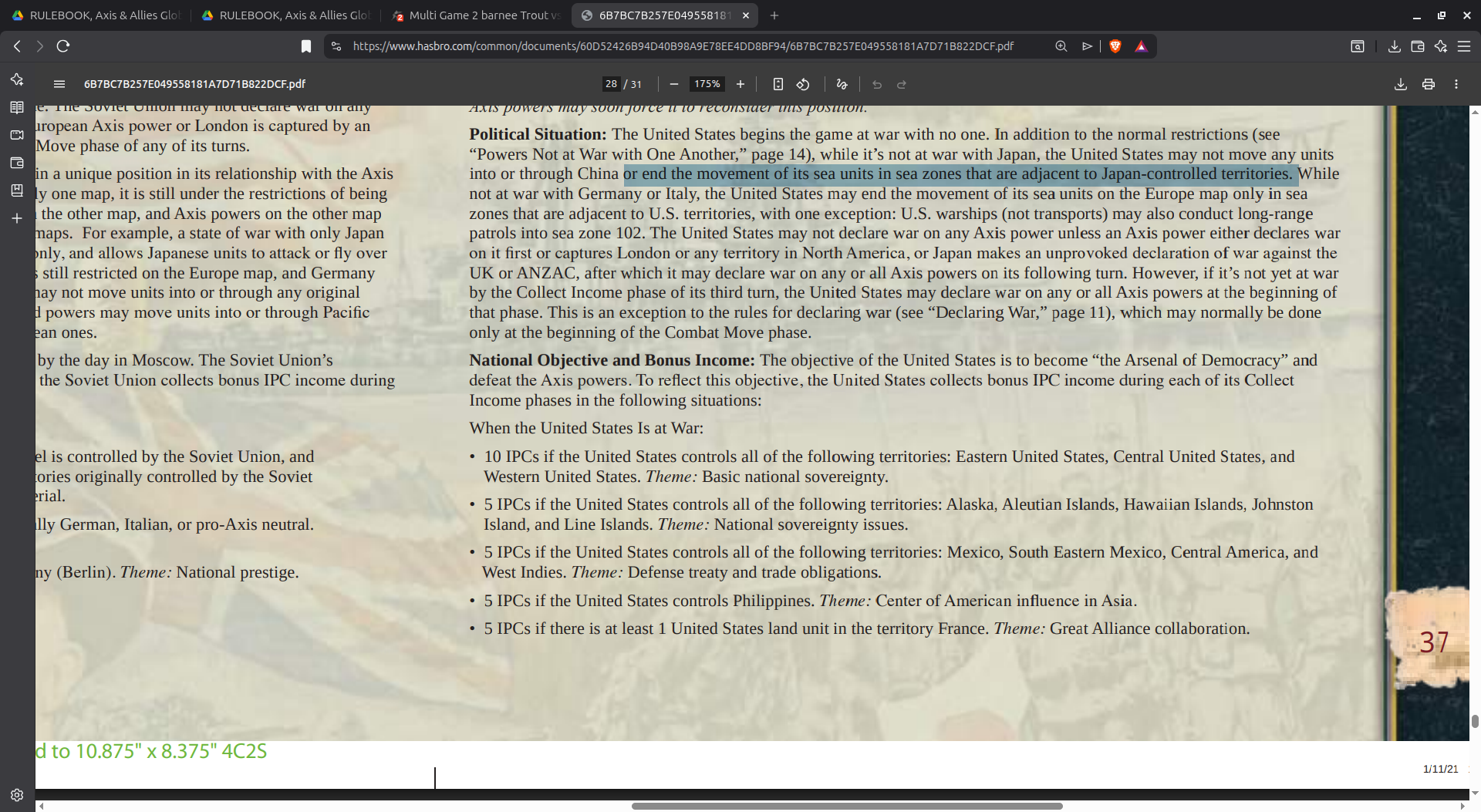Print the PDF document

(x=1429, y=84)
